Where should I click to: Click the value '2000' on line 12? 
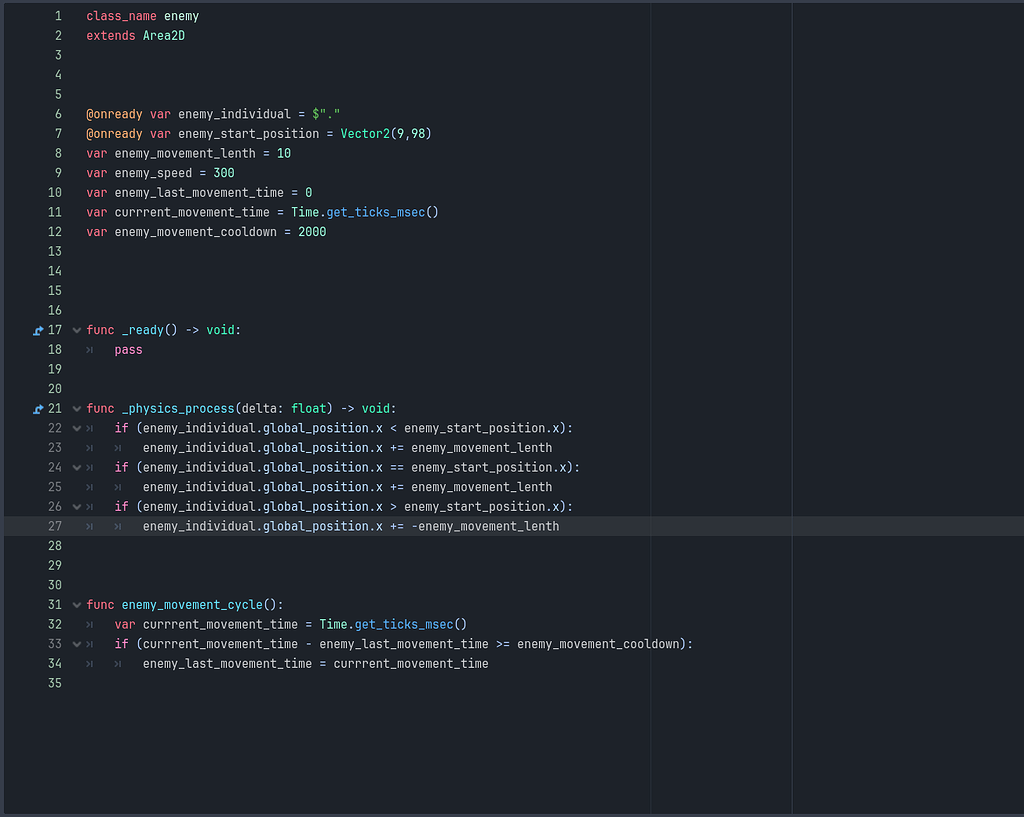click(312, 232)
